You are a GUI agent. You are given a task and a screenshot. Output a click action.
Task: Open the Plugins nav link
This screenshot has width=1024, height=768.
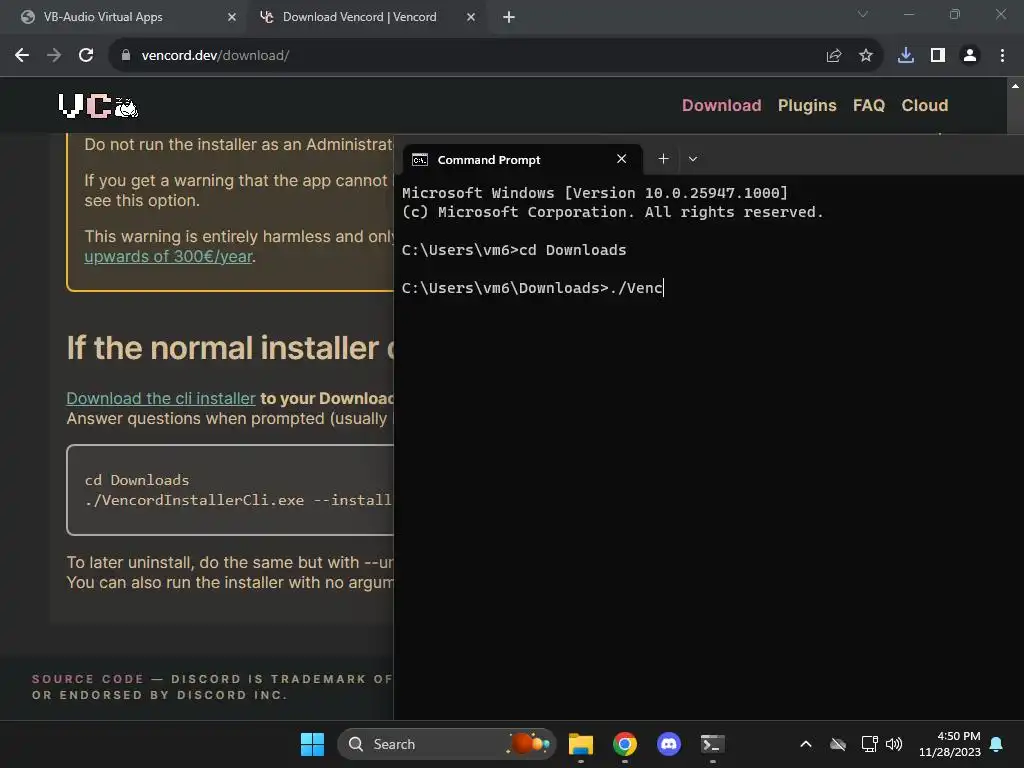pos(807,105)
